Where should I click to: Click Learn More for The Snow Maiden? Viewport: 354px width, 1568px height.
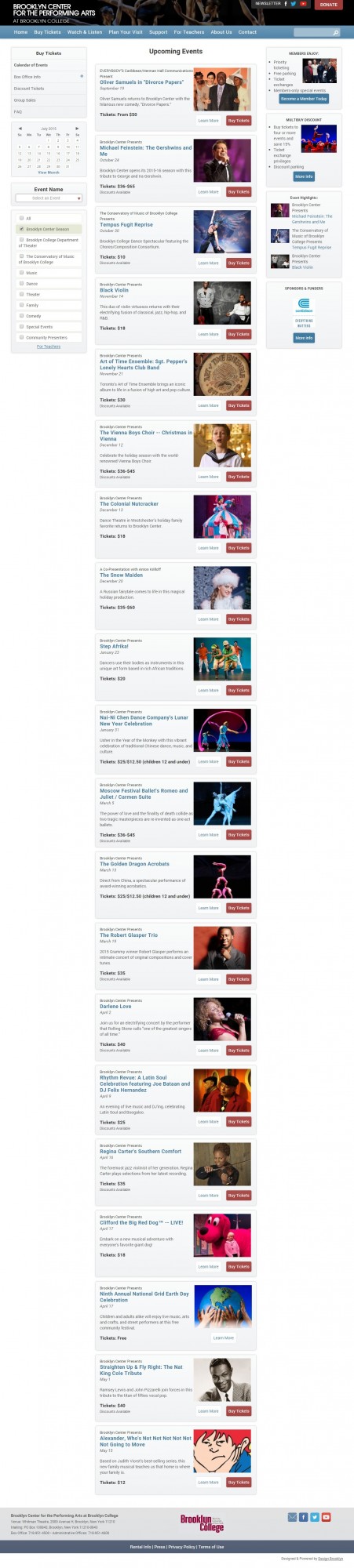(209, 619)
